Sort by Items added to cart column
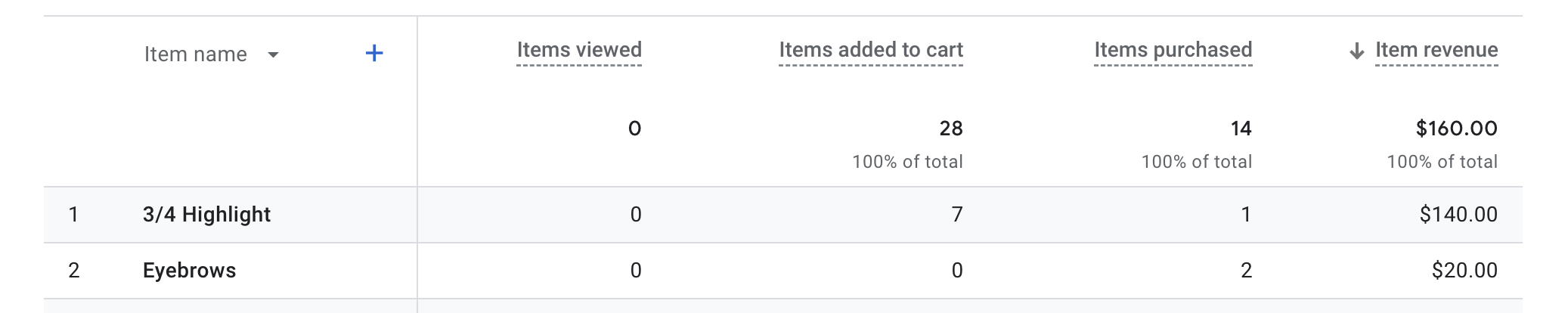This screenshot has width=1568, height=313. pyautogui.click(x=871, y=50)
